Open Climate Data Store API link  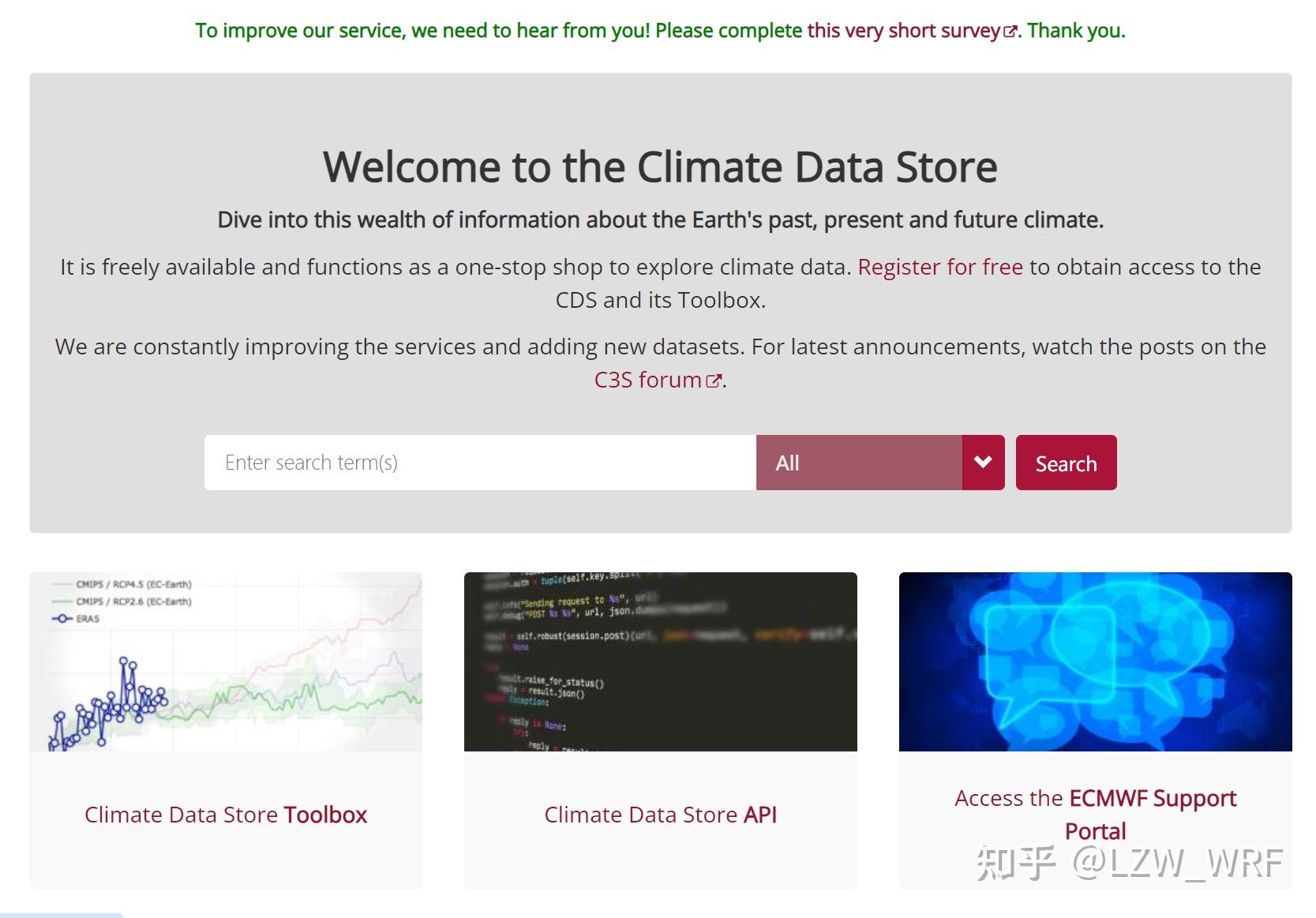coord(660,815)
